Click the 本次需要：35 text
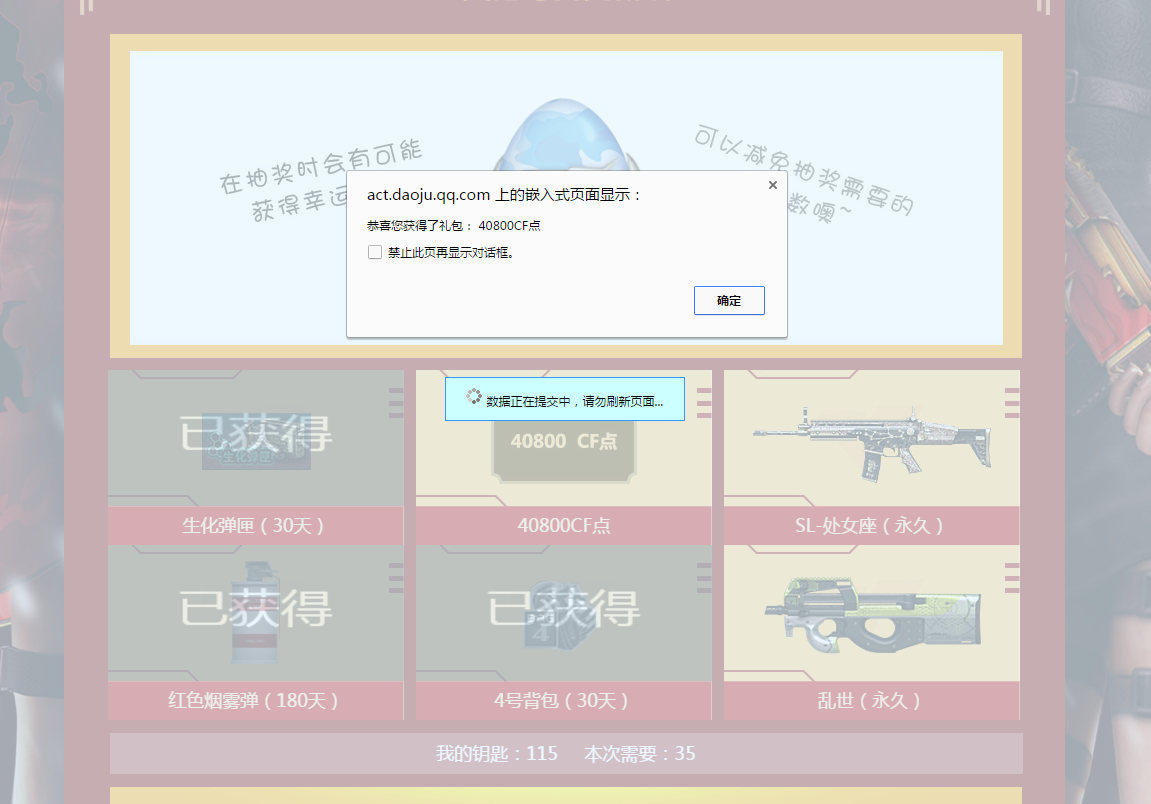Image resolution: width=1151 pixels, height=804 pixels. pyautogui.click(x=639, y=753)
